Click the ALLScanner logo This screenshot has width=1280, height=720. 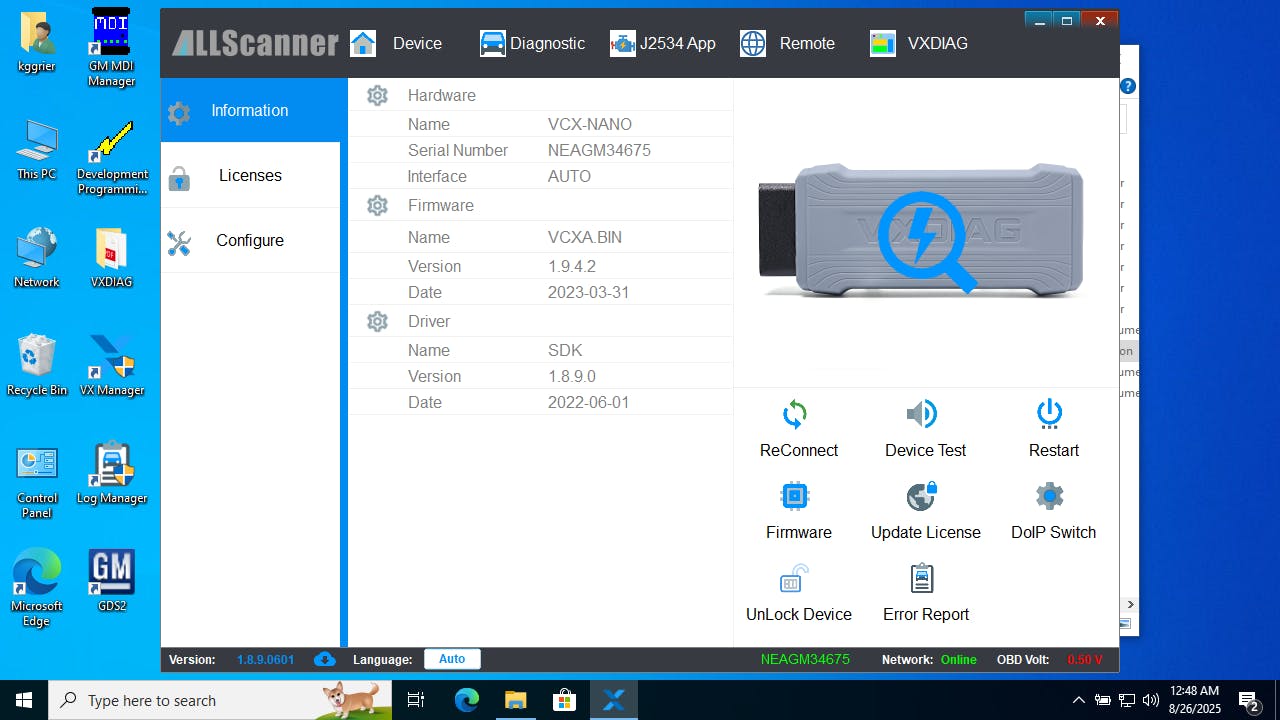pyautogui.click(x=255, y=43)
